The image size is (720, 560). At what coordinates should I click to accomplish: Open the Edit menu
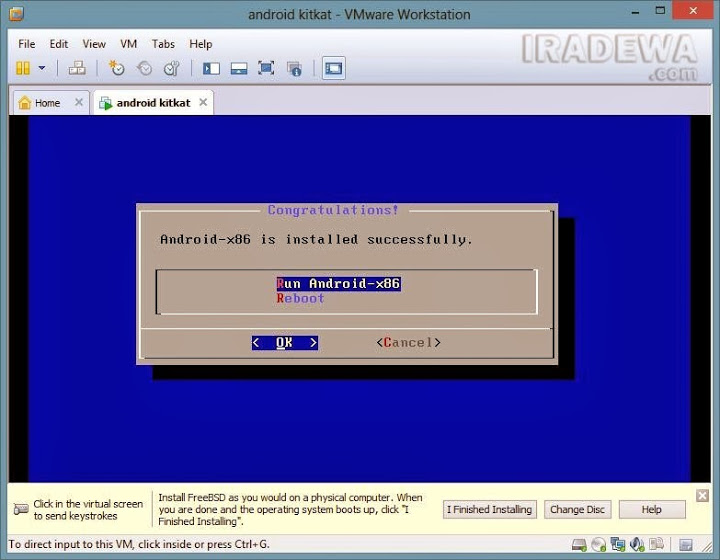pos(59,44)
